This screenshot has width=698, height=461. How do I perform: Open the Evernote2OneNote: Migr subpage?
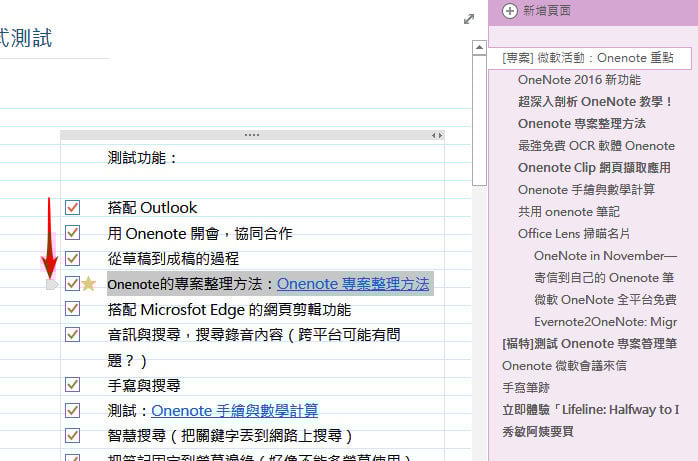pos(605,322)
